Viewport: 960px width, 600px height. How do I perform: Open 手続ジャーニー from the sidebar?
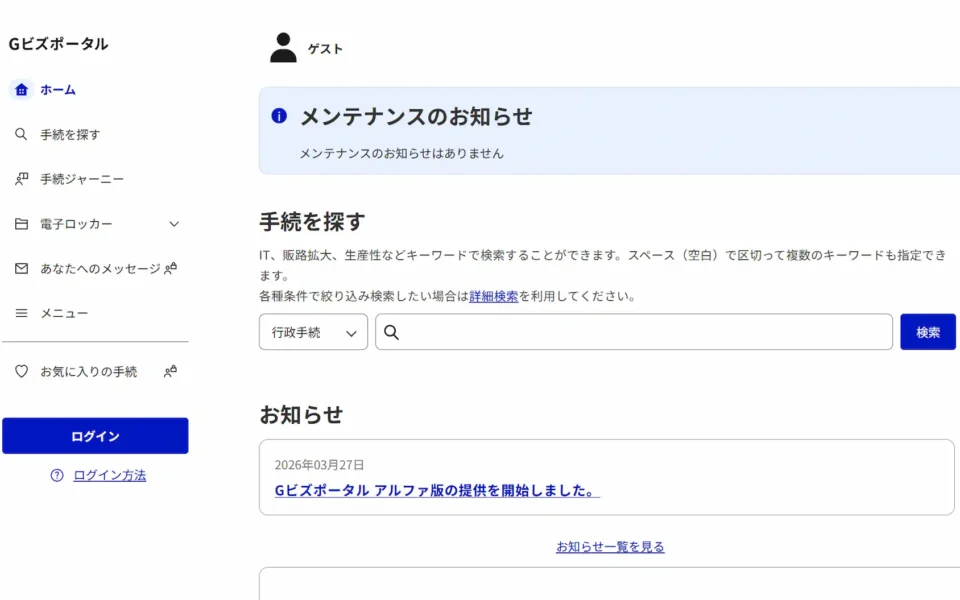82,180
